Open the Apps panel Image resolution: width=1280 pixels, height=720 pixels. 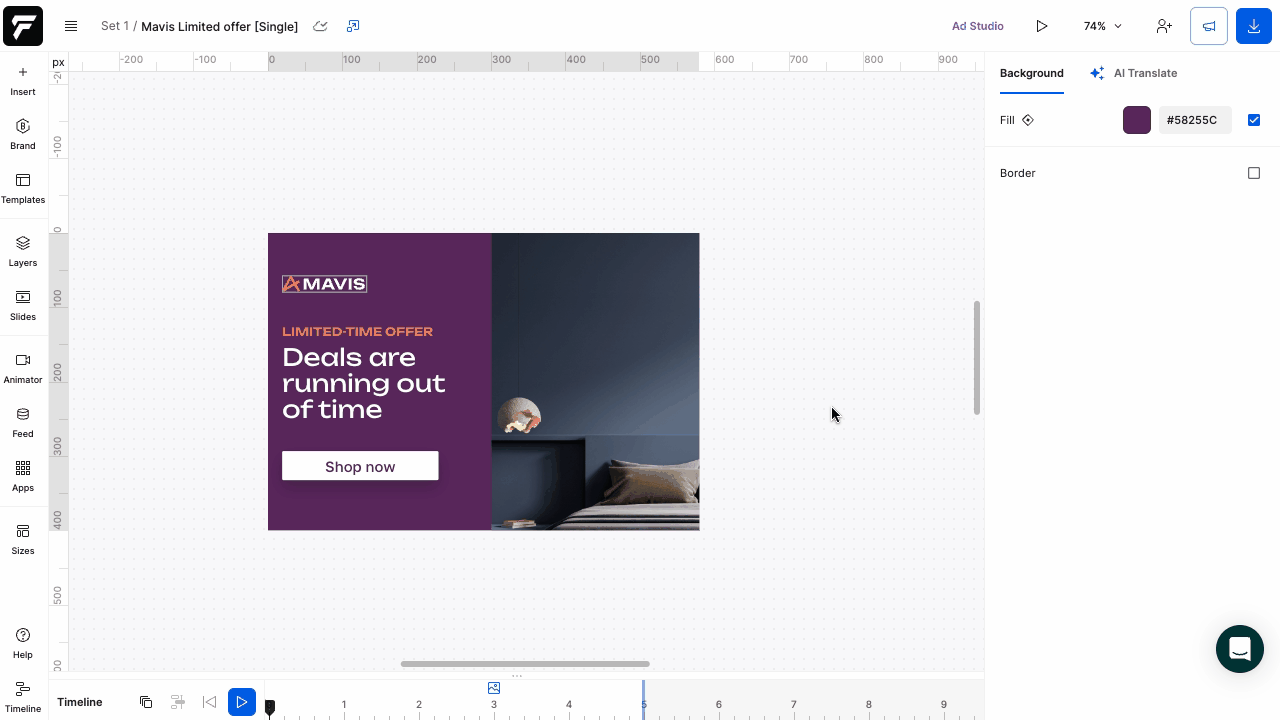coord(23,477)
